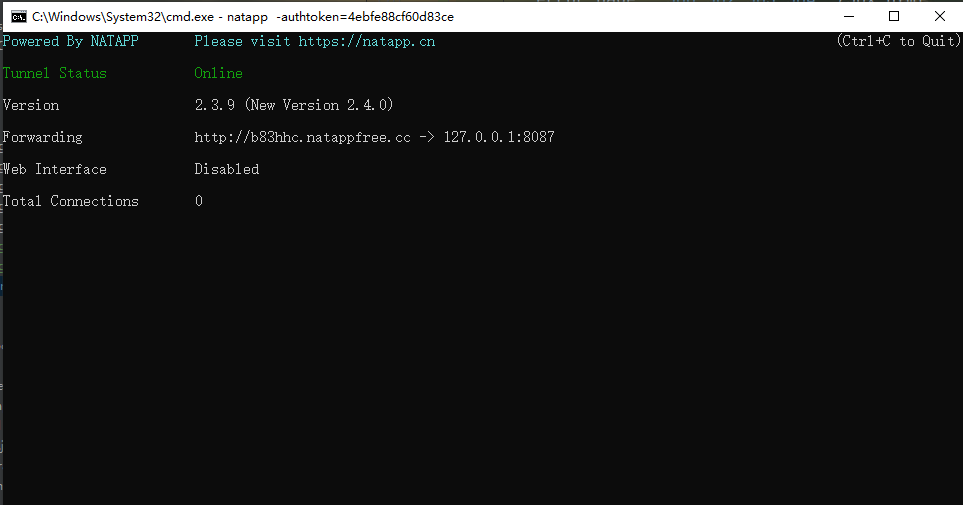Click the window title text with authtoken
963x505 pixels.
(243, 17)
